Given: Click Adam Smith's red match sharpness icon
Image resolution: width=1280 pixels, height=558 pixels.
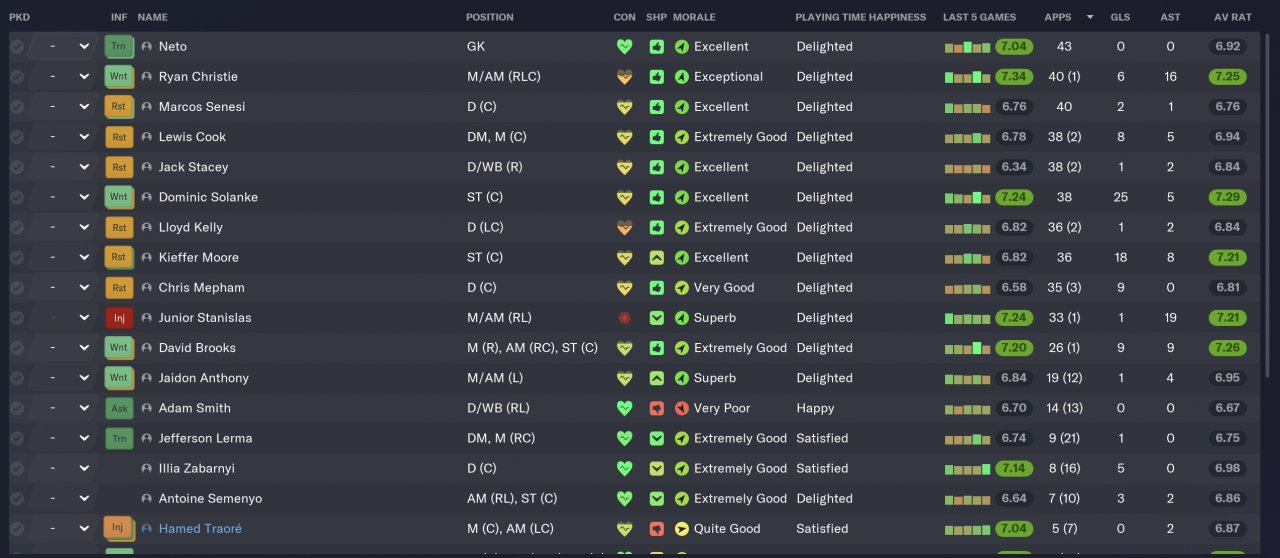Looking at the screenshot, I should tap(656, 408).
